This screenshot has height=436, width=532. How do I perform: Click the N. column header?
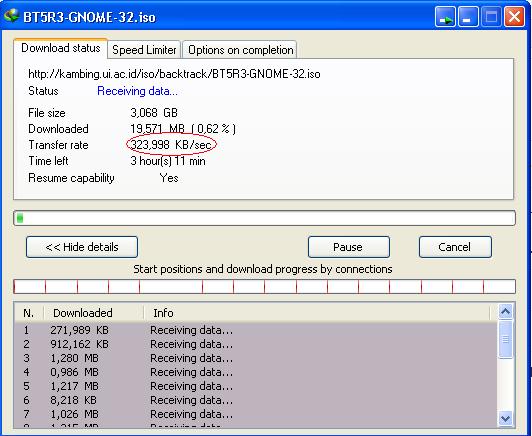28,313
